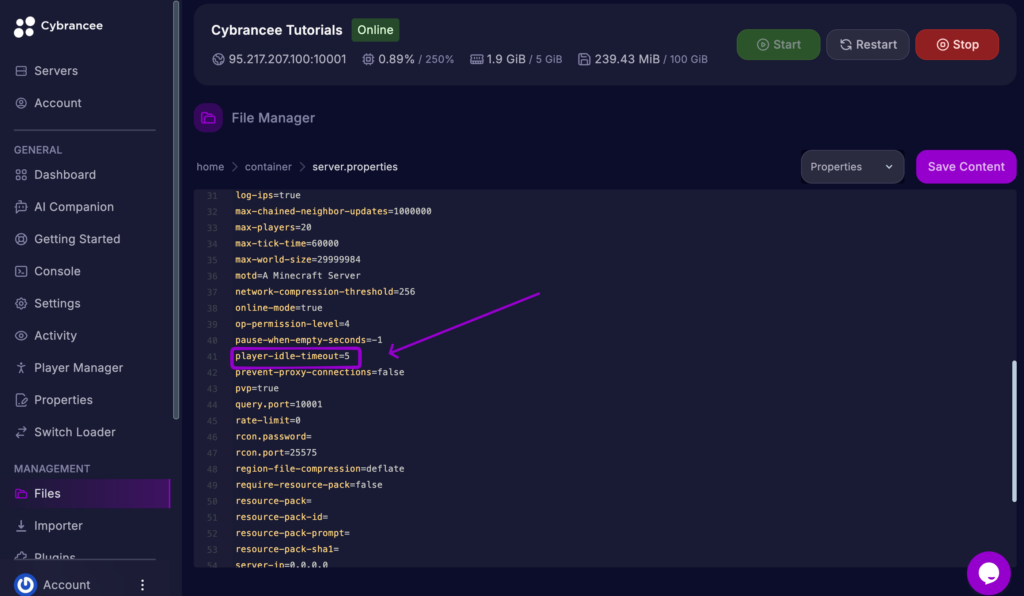This screenshot has height=596, width=1024.
Task: Click the line max-players=20
Action: pos(273,227)
